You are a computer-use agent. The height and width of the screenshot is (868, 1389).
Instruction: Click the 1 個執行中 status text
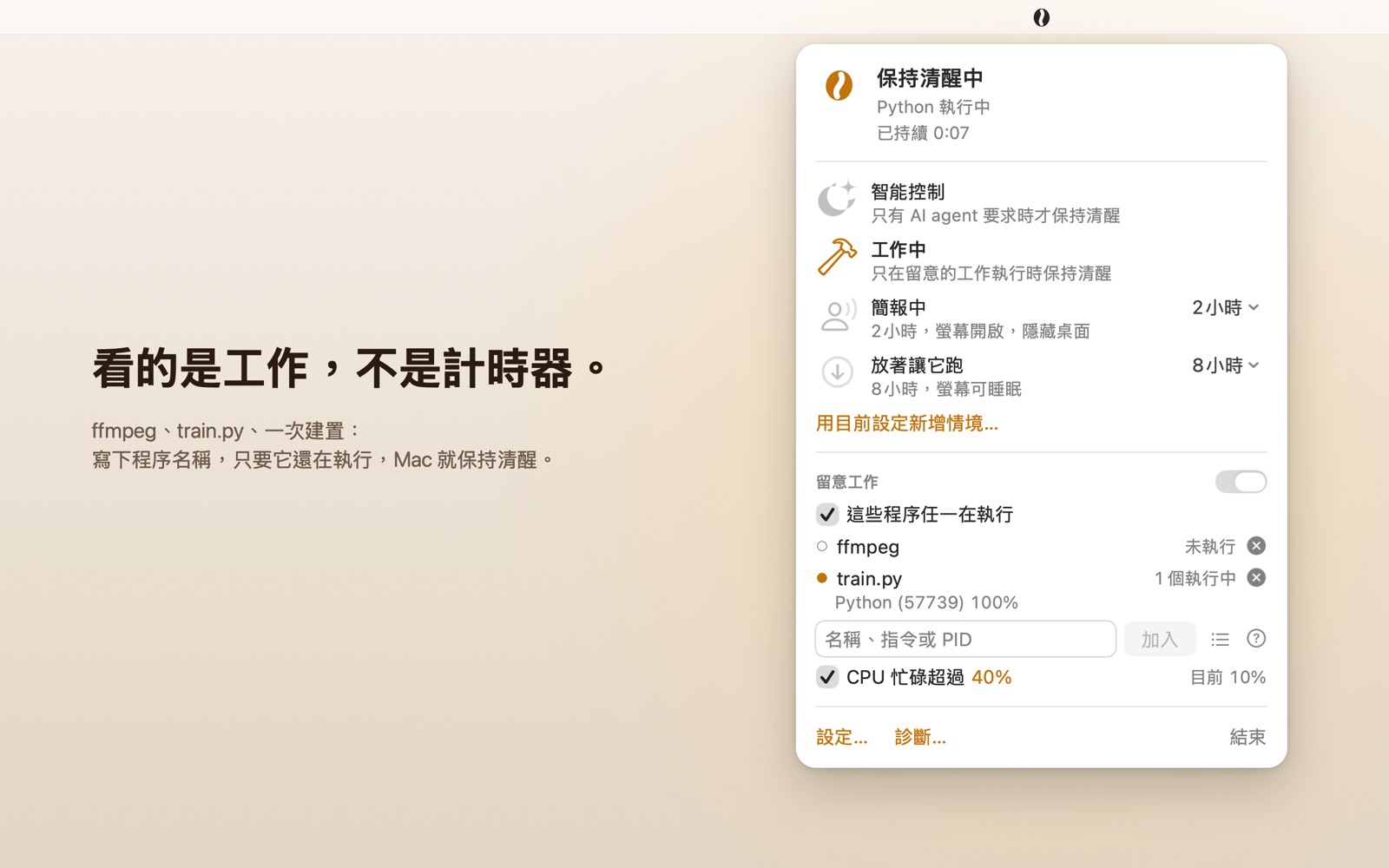coord(1195,578)
